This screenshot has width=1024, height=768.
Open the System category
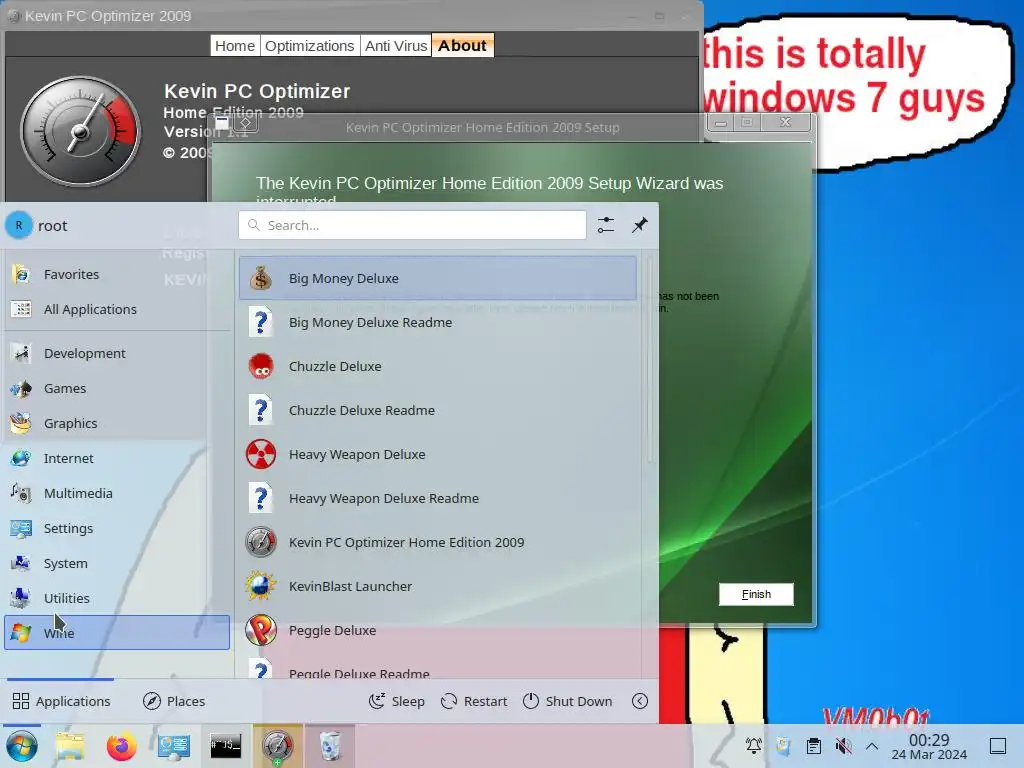tap(117, 563)
